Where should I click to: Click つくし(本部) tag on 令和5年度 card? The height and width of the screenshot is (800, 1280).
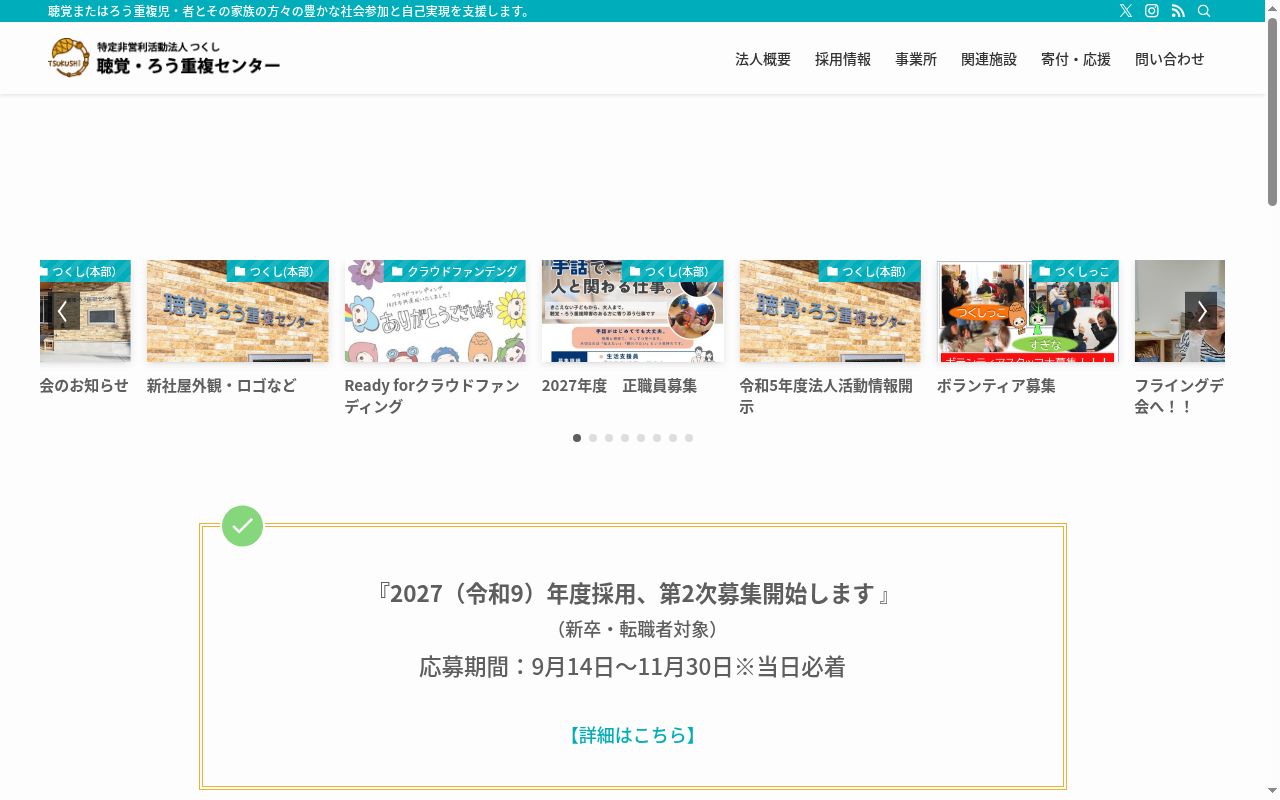tap(870, 271)
